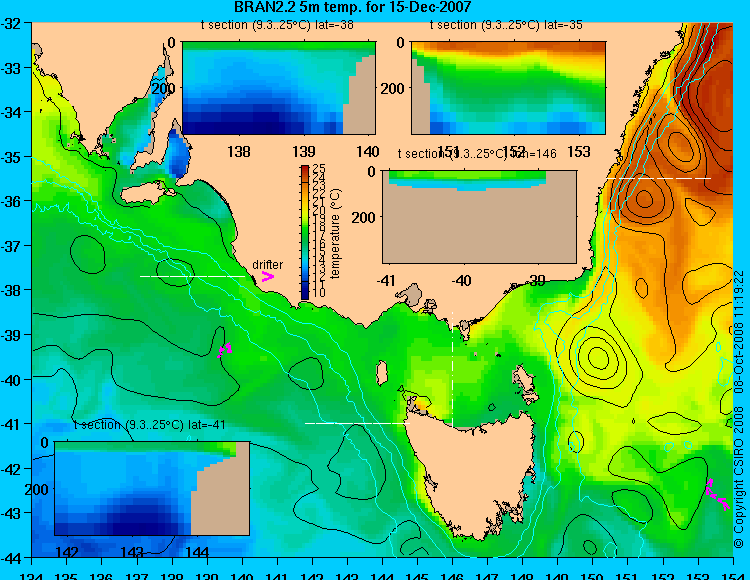Click the "200" depth label of lat=-35 inset
Screen dimensions: 750x580
point(393,88)
